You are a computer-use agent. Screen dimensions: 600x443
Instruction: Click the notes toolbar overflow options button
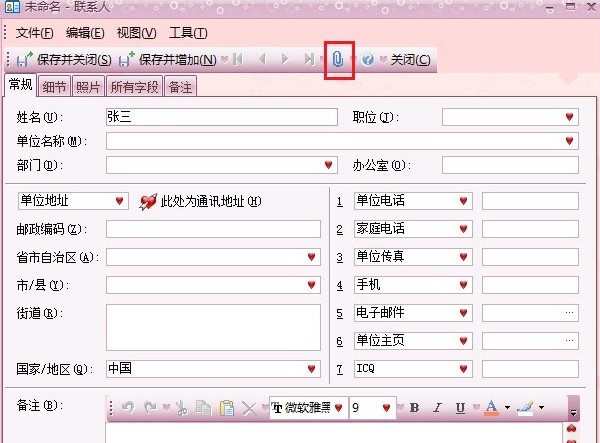pos(573,409)
